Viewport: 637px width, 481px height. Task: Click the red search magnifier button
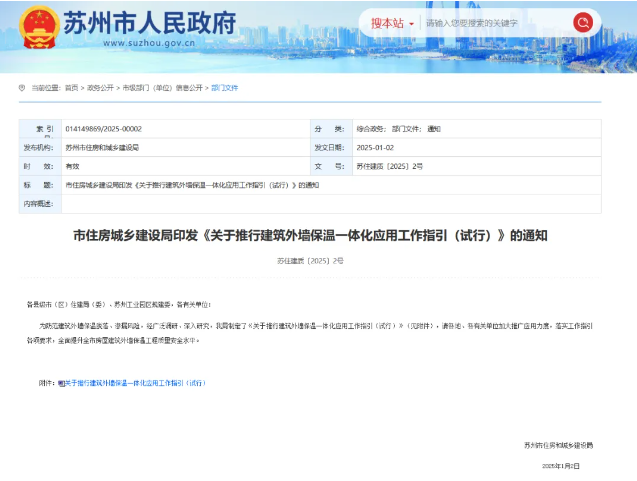[583, 22]
